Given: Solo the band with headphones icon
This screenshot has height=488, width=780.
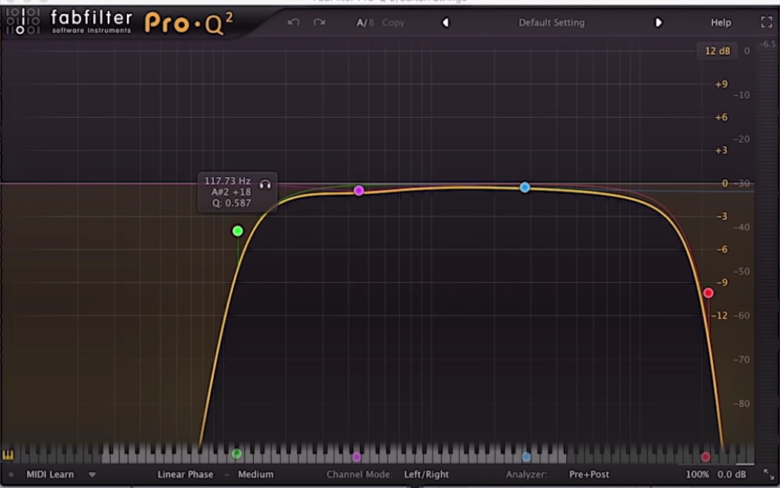Looking at the screenshot, I should (265, 185).
